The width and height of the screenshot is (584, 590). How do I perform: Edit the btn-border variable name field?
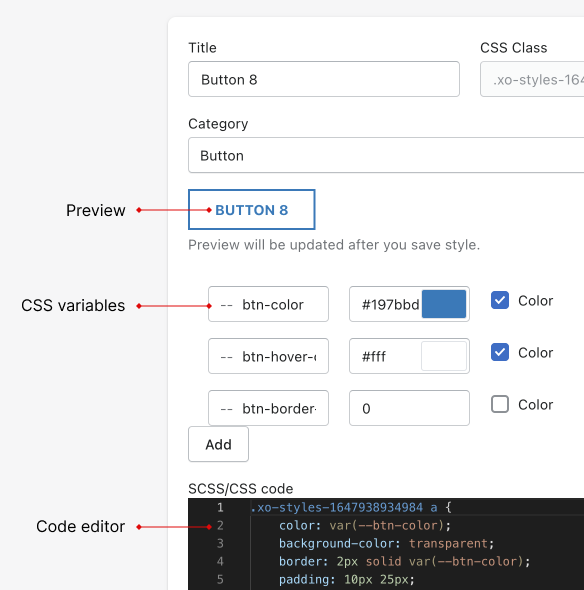268,408
